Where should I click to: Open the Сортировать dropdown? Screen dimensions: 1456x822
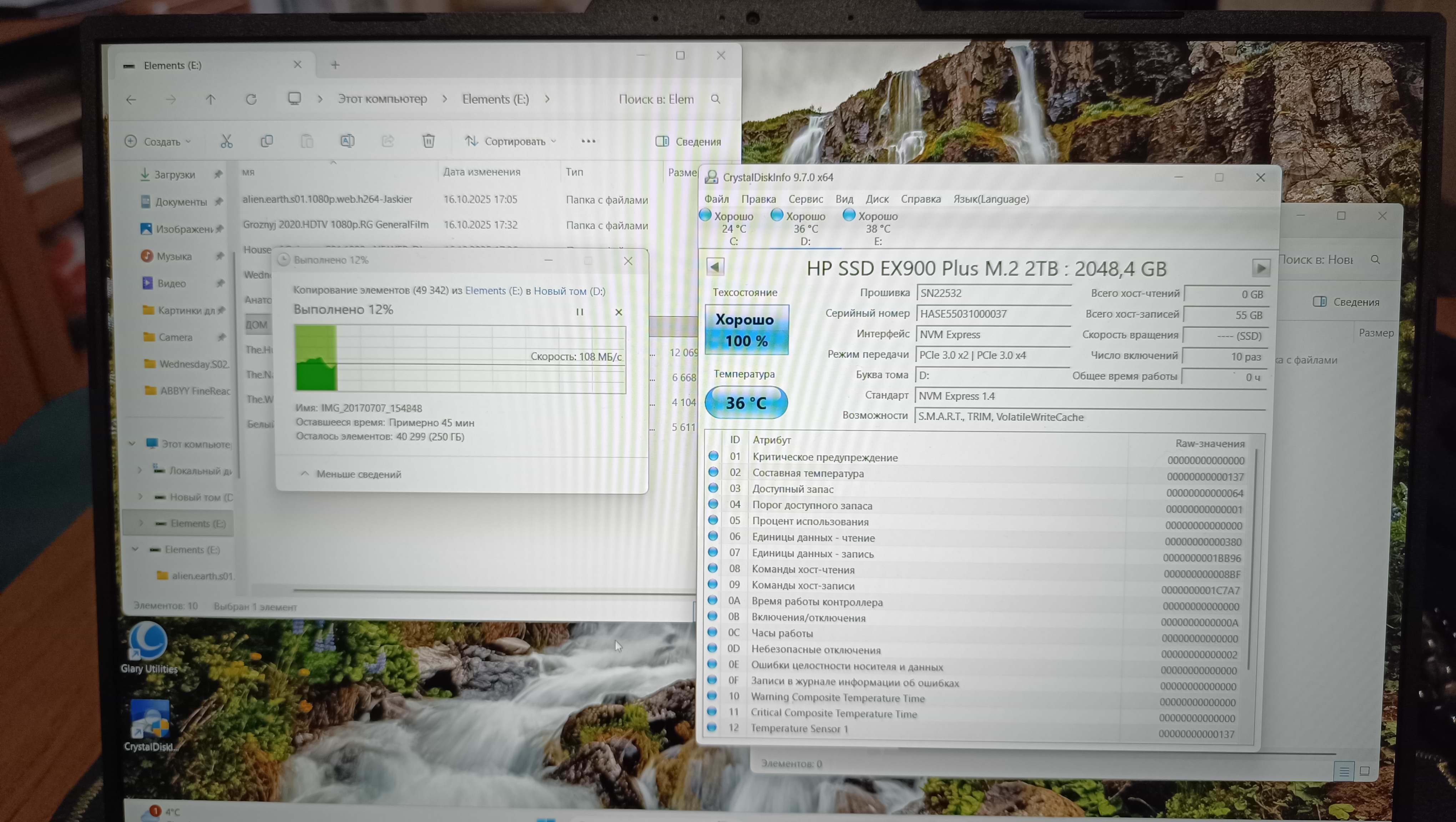pyautogui.click(x=511, y=141)
